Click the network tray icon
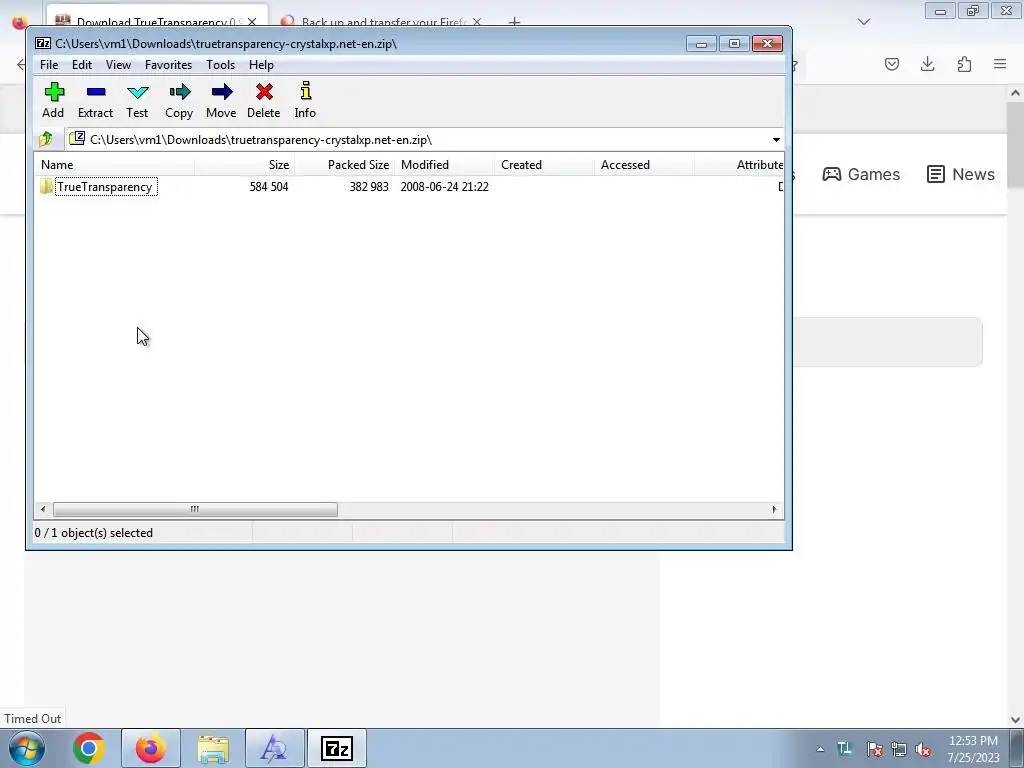 point(899,749)
